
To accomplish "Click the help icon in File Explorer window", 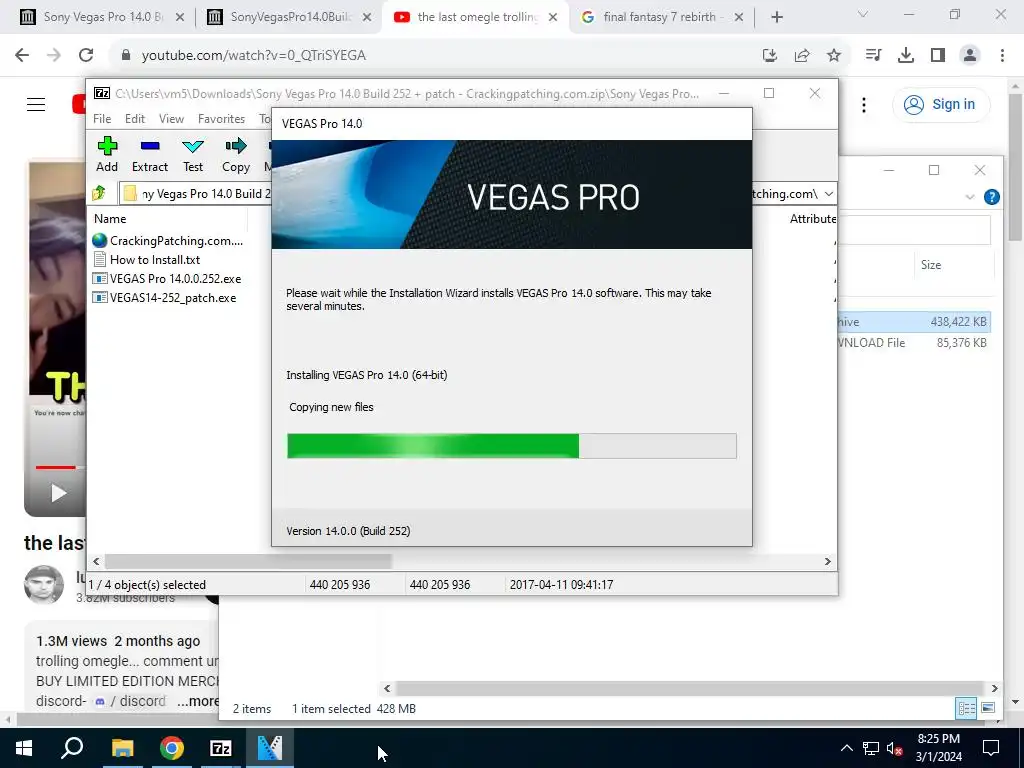I will [x=991, y=197].
